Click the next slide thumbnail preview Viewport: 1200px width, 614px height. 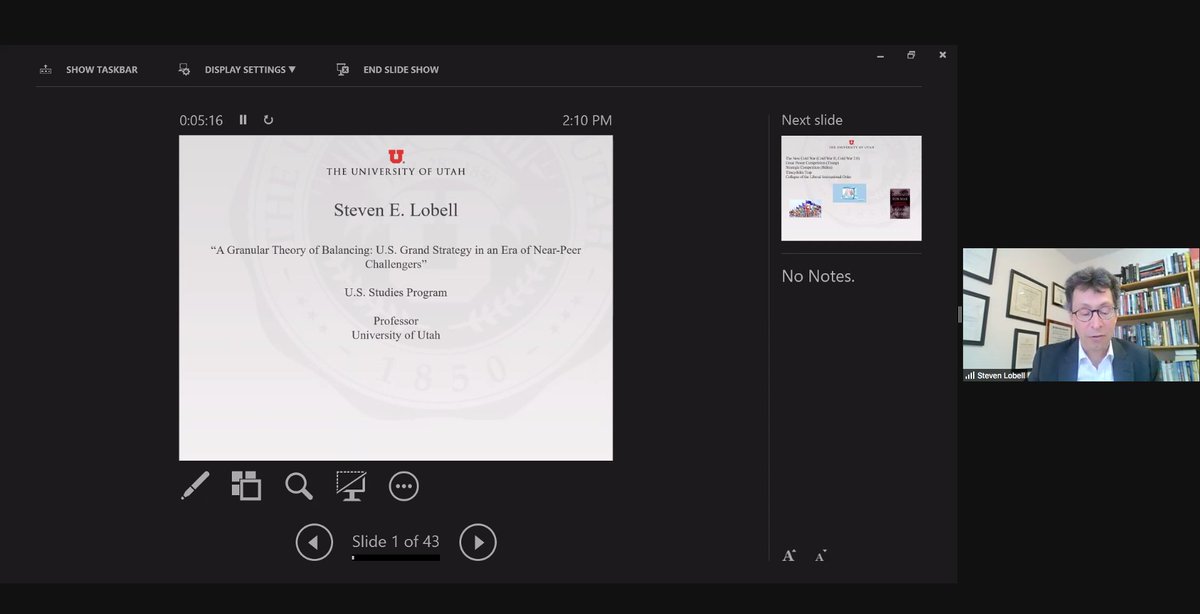click(x=851, y=188)
